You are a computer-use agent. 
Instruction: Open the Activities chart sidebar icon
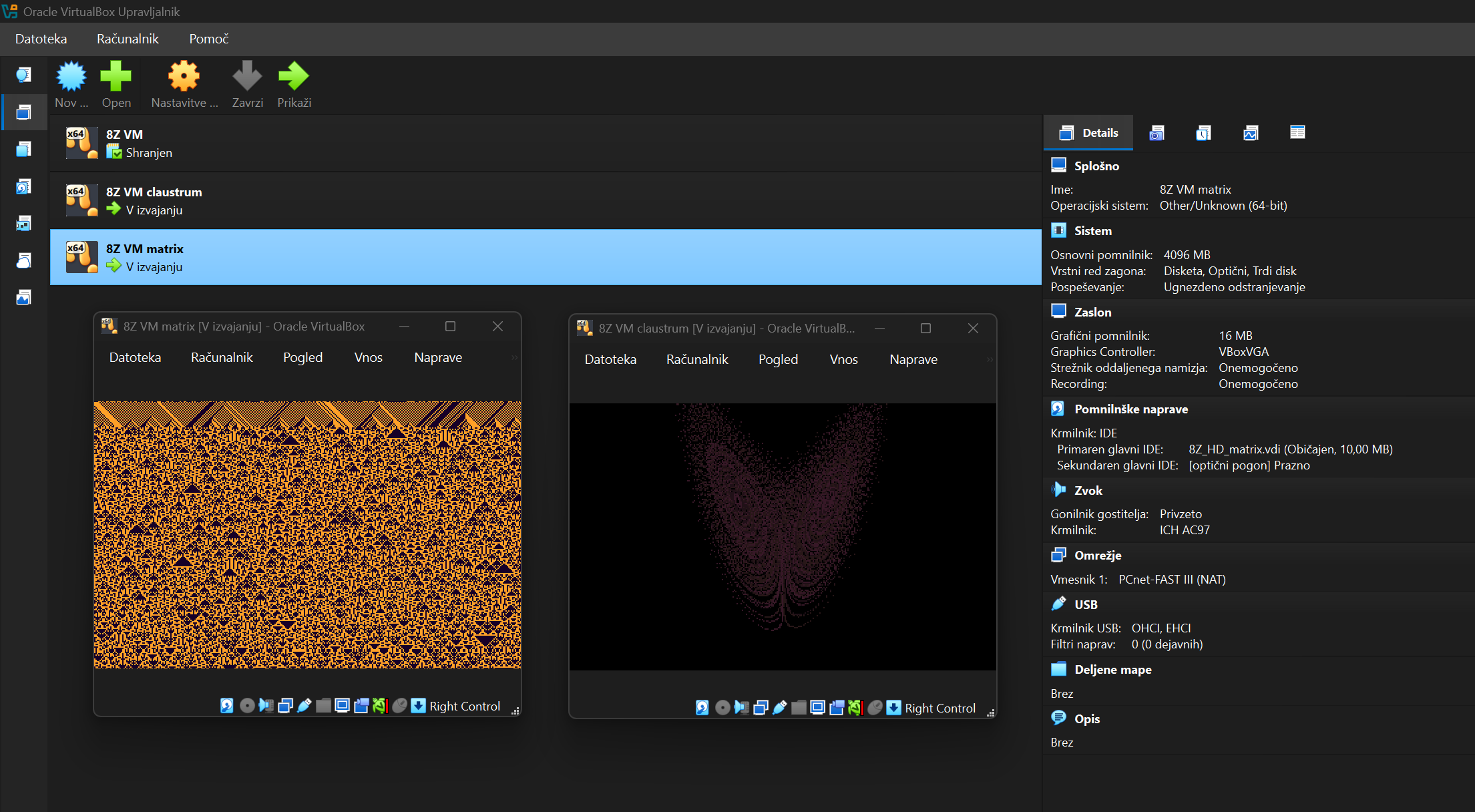23,297
